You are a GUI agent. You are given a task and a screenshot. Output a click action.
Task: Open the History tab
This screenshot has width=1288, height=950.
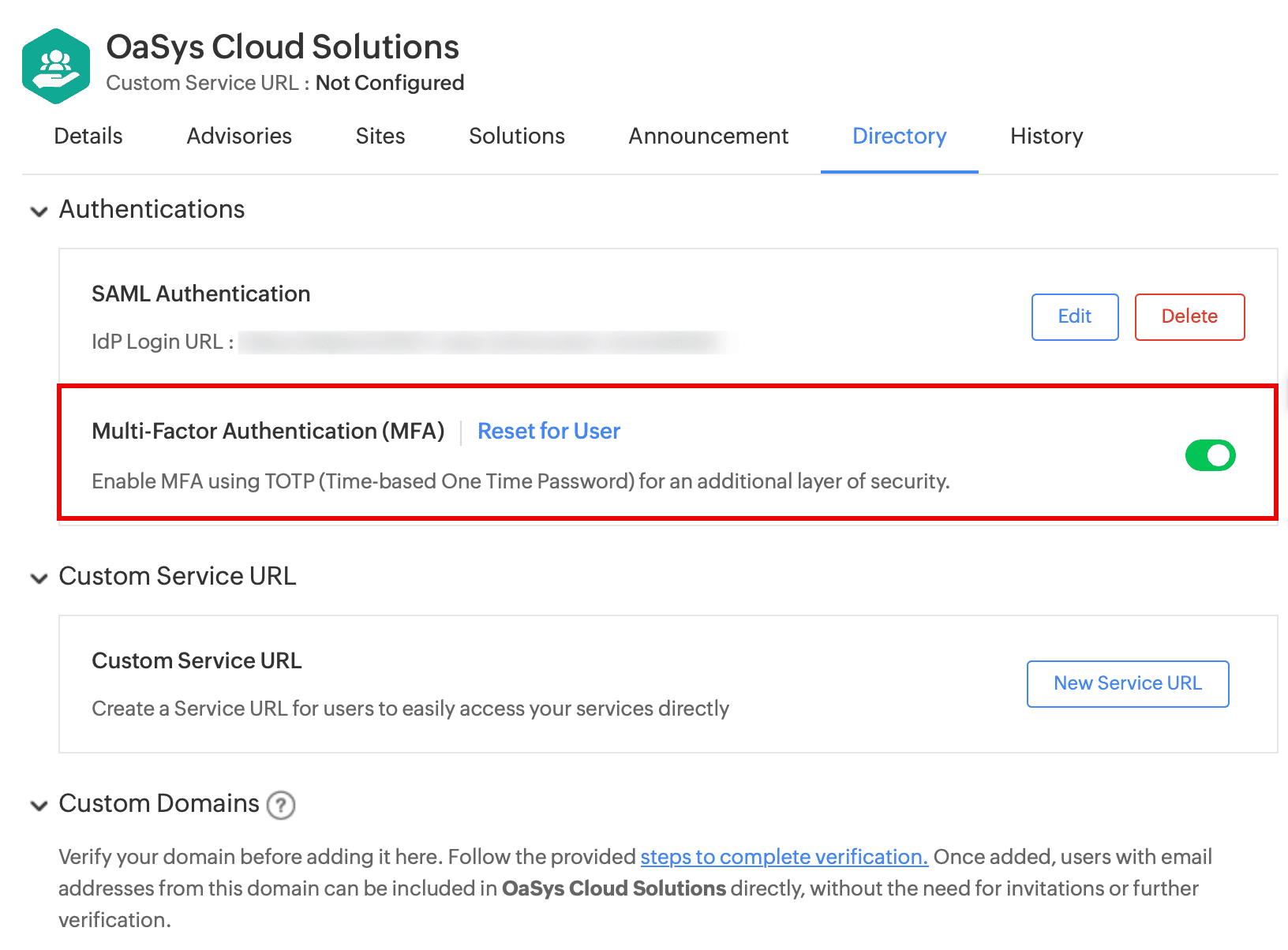(1046, 136)
